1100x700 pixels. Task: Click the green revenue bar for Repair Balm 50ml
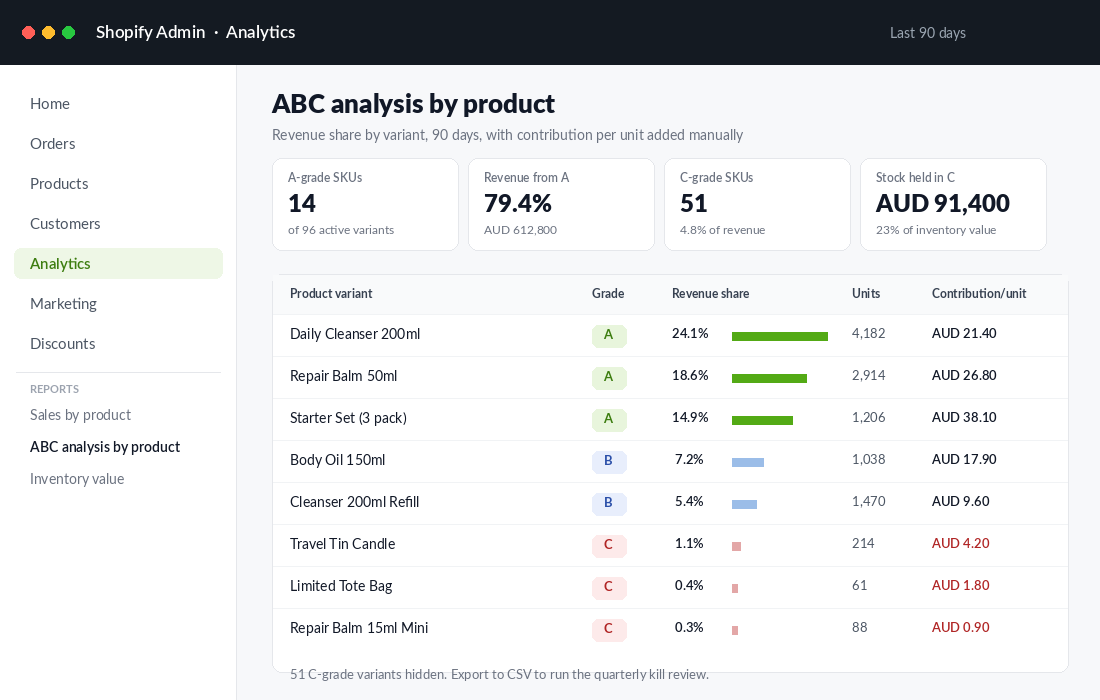tap(769, 379)
